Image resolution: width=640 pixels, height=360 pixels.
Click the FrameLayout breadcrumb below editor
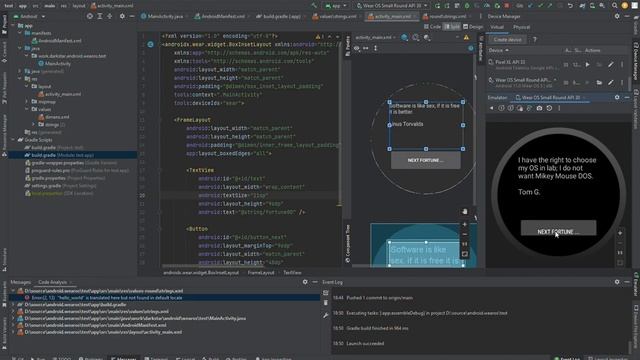click(261, 273)
